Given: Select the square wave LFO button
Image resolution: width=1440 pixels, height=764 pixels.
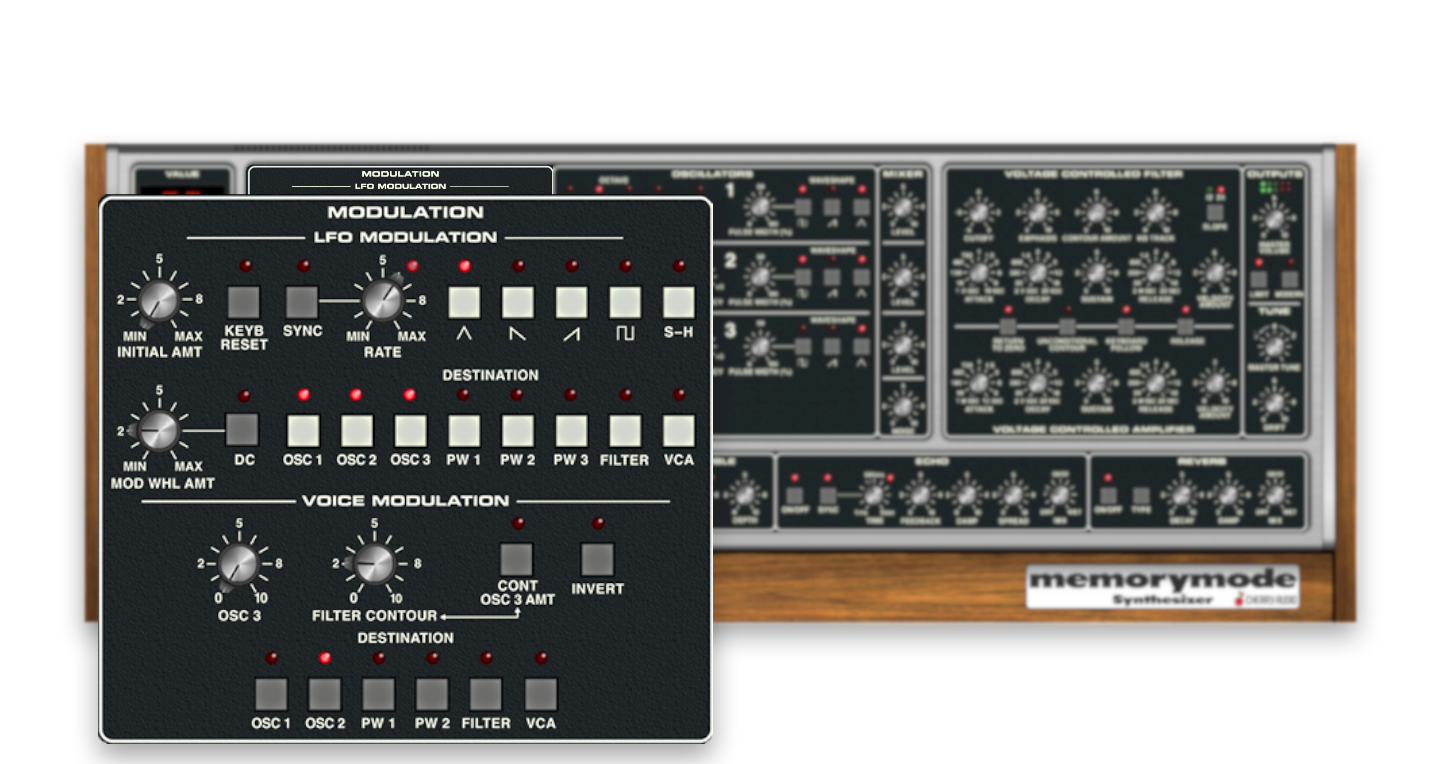Looking at the screenshot, I should point(625,300).
